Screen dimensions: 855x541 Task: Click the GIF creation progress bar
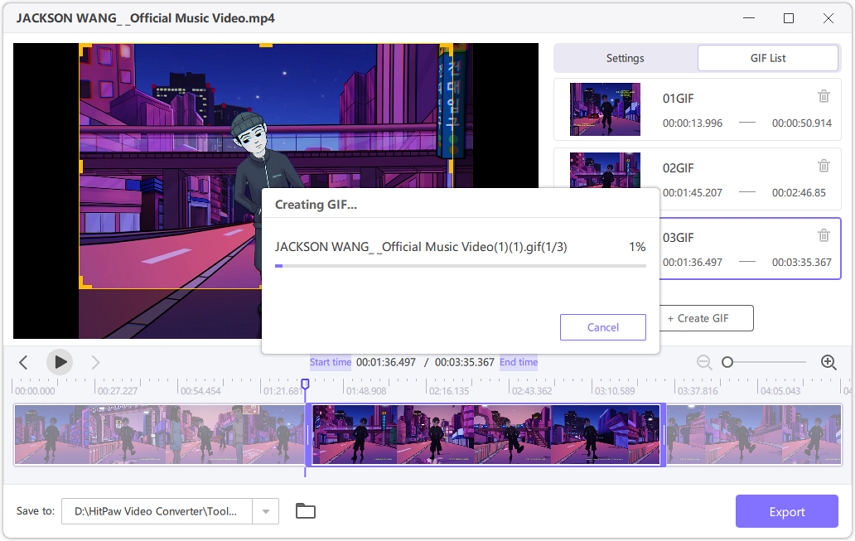click(461, 266)
